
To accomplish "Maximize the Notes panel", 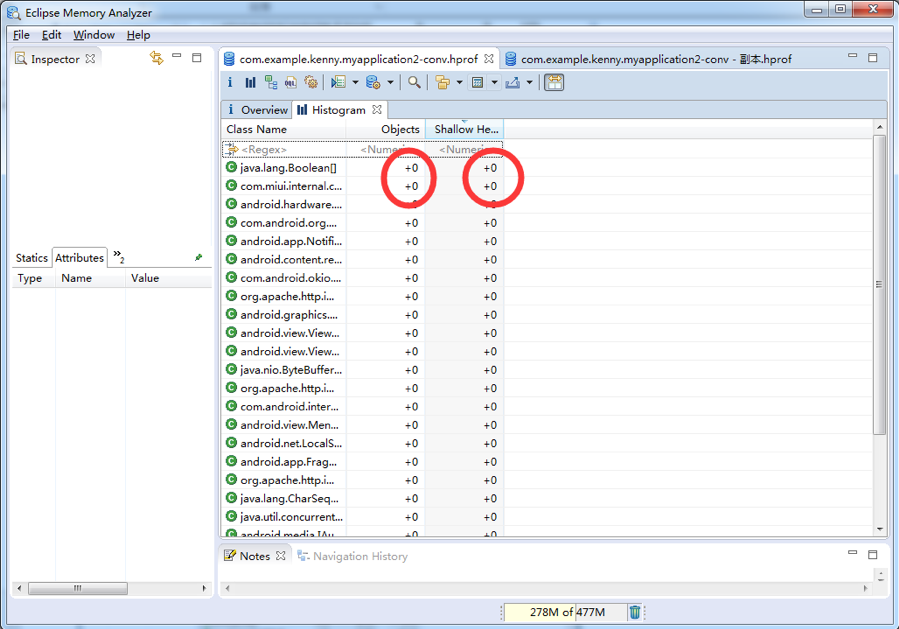I will tap(873, 554).
